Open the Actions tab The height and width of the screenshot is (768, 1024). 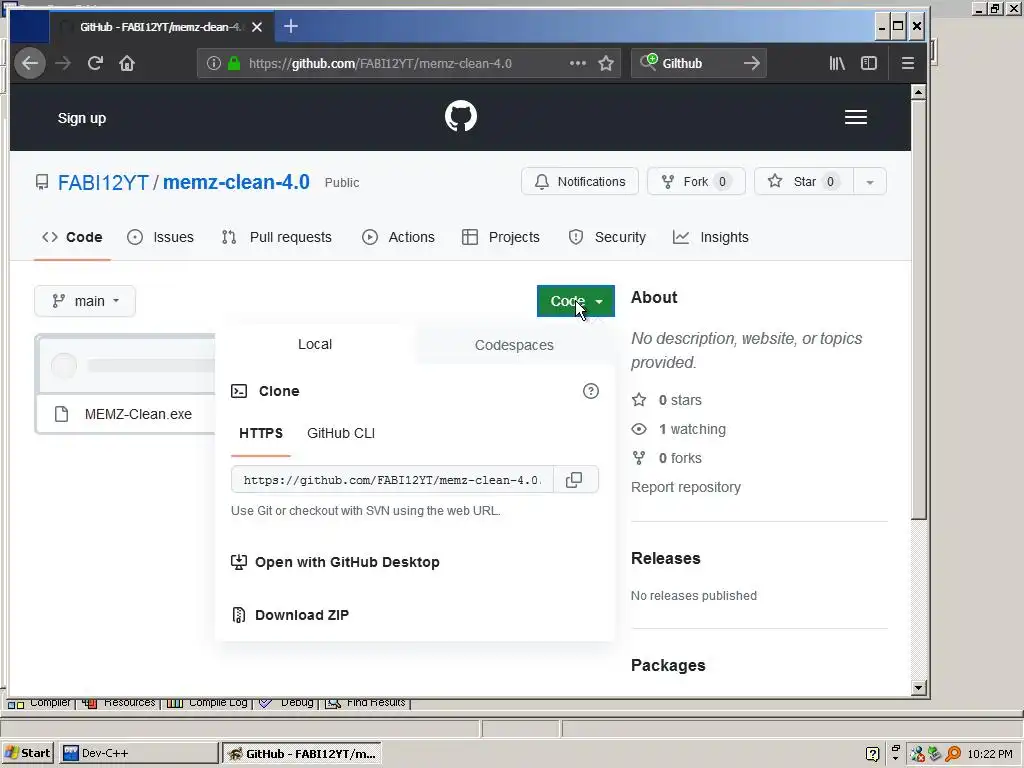[398, 237]
